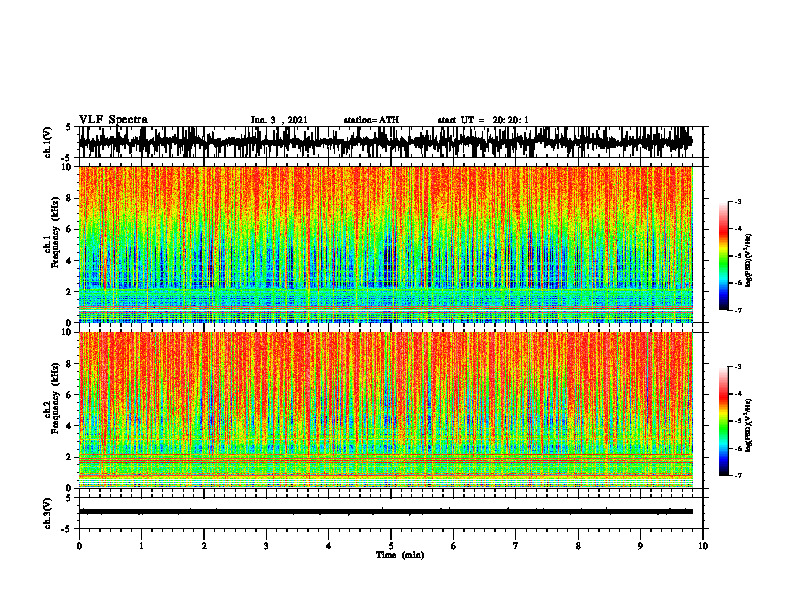Click the ch.2 frequency tick label '4'
This screenshot has height=612, width=792.
70,426
